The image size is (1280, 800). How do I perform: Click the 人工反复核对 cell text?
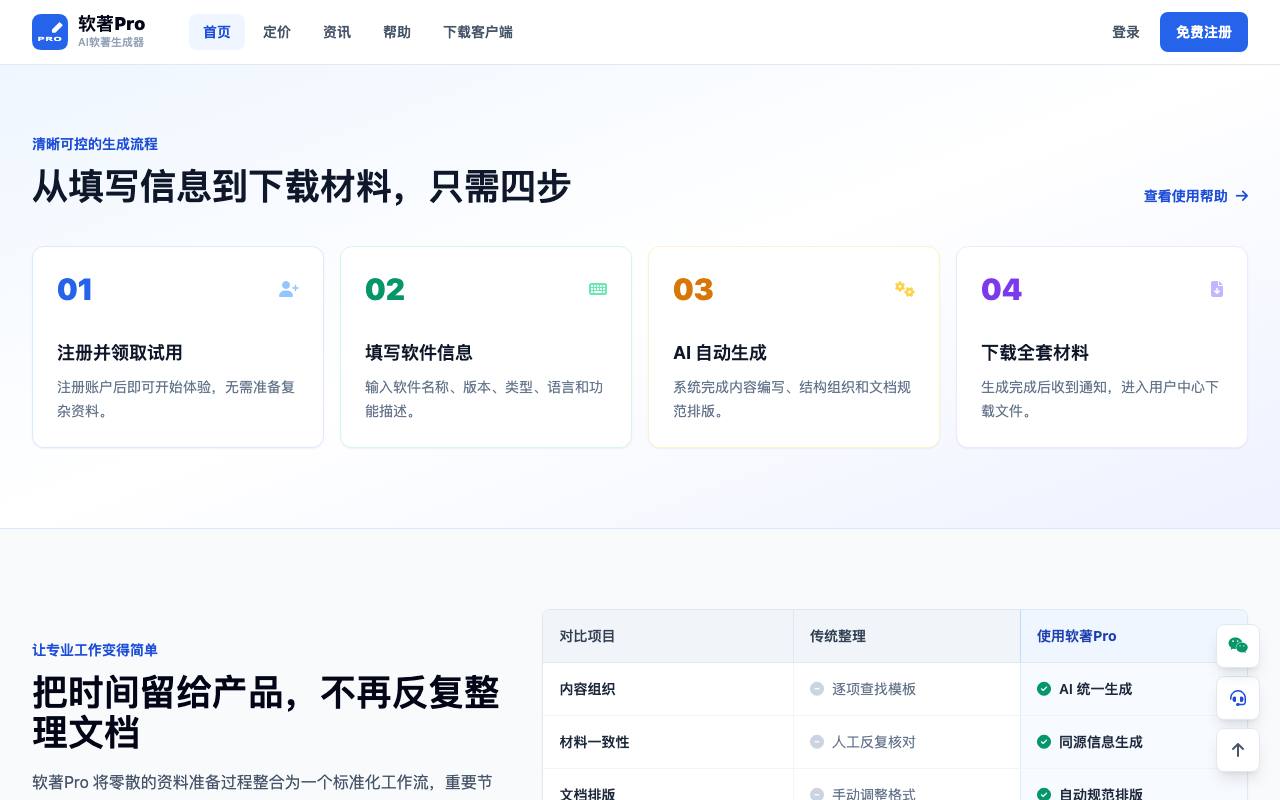coord(874,742)
